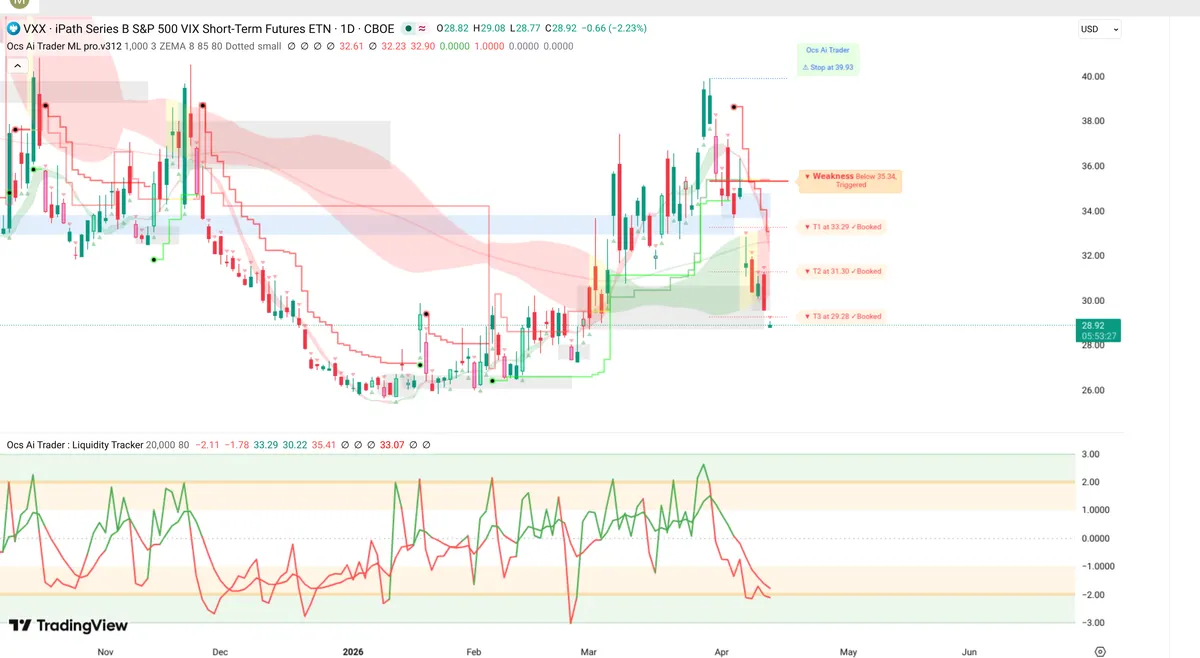Click the 40.00 price axis label

pyautogui.click(x=1092, y=76)
